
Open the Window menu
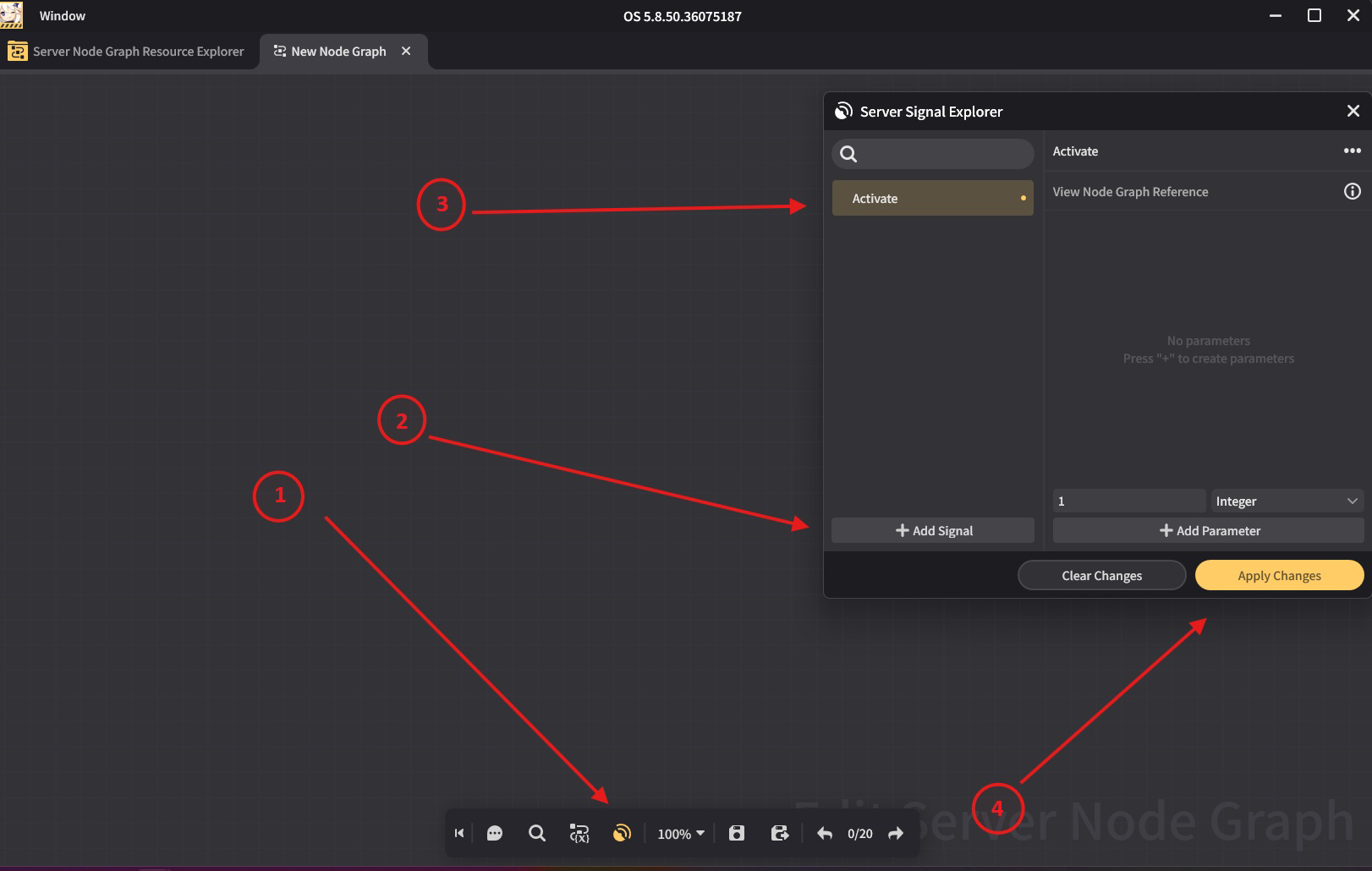tap(63, 15)
